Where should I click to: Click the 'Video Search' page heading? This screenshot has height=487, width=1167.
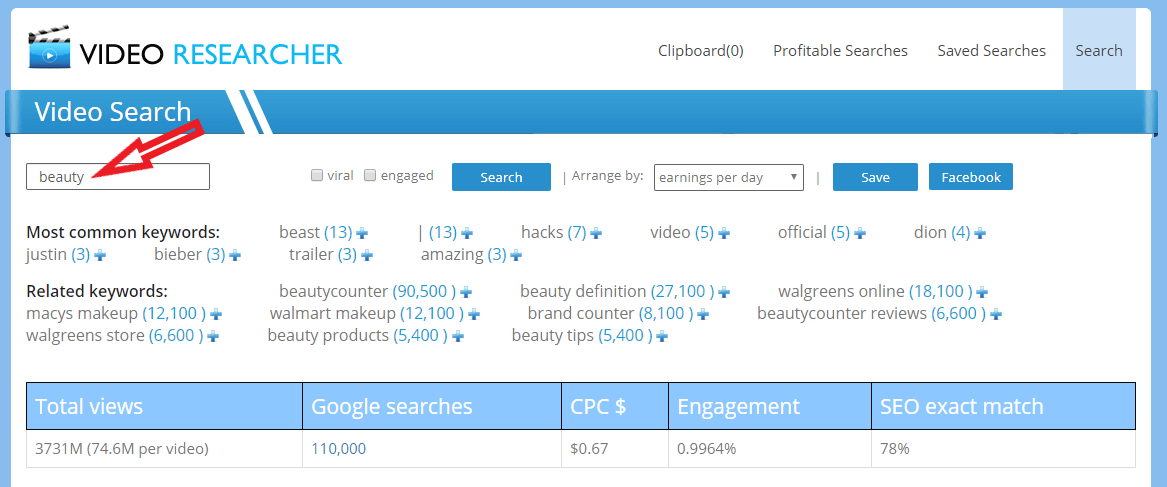tap(113, 112)
